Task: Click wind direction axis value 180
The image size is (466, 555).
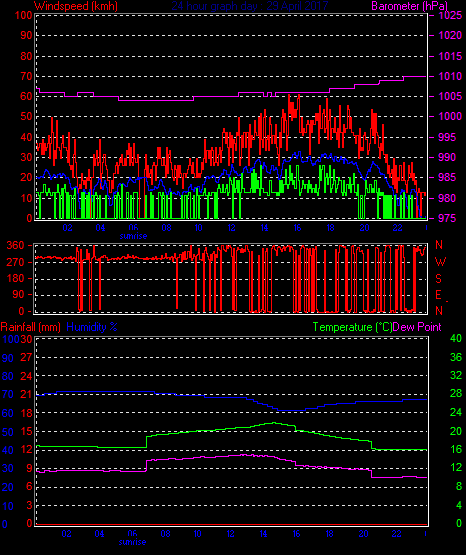Action: pos(15,279)
